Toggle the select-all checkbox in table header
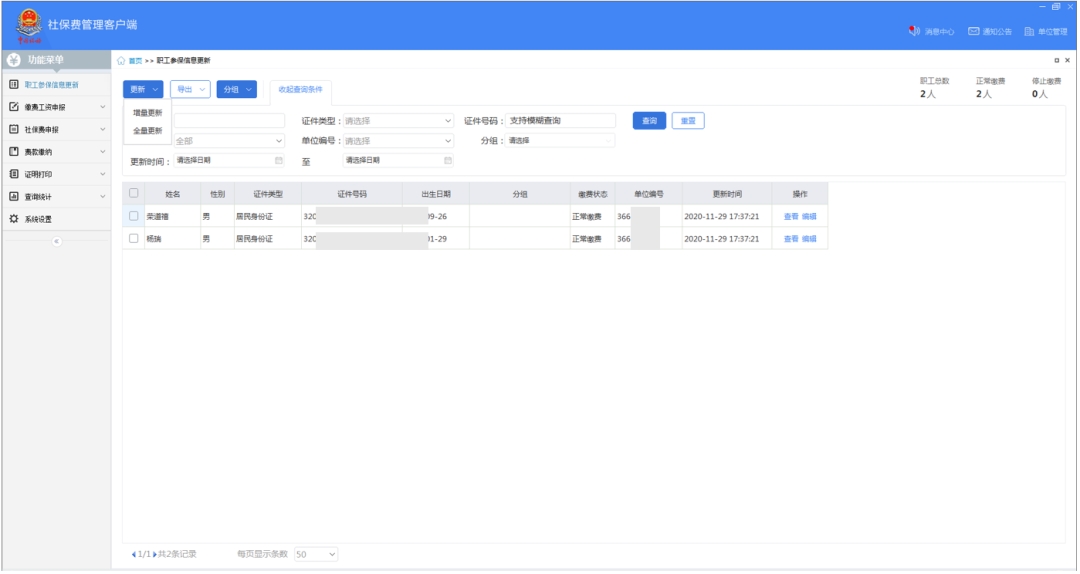Screen dimensions: 1080x574 (x=134, y=193)
